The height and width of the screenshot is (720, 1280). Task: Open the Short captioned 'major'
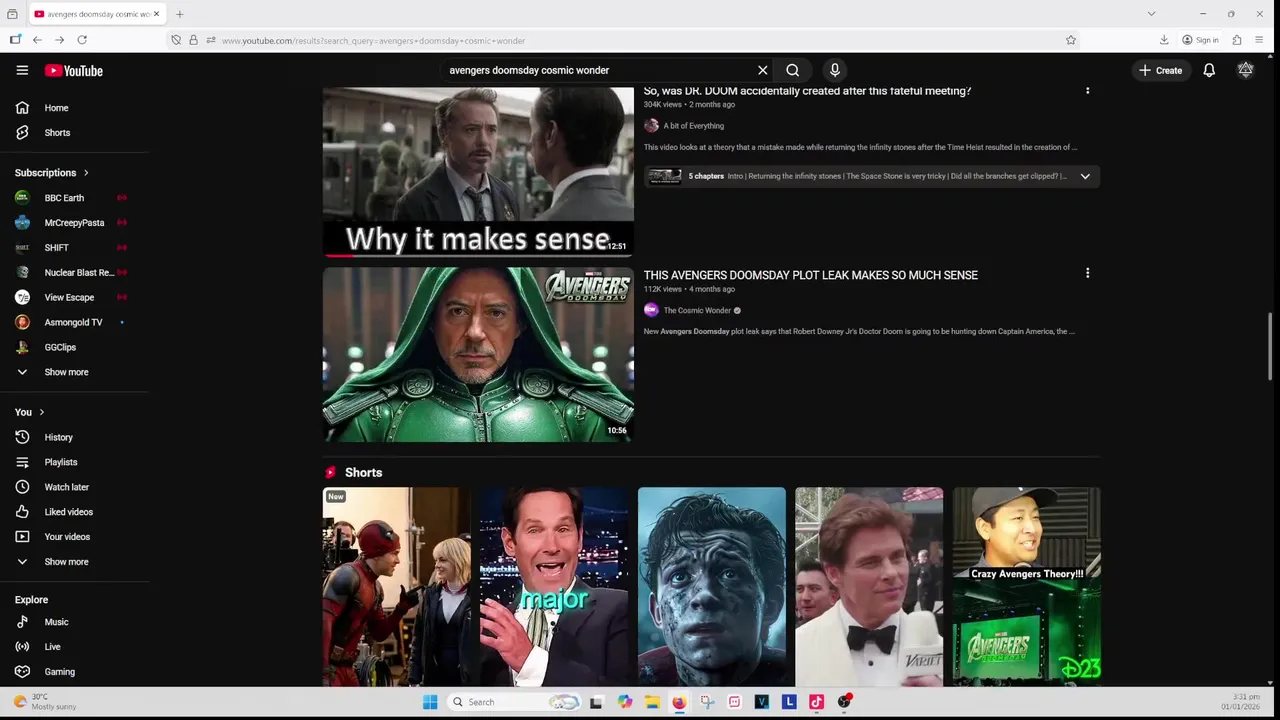[554, 587]
